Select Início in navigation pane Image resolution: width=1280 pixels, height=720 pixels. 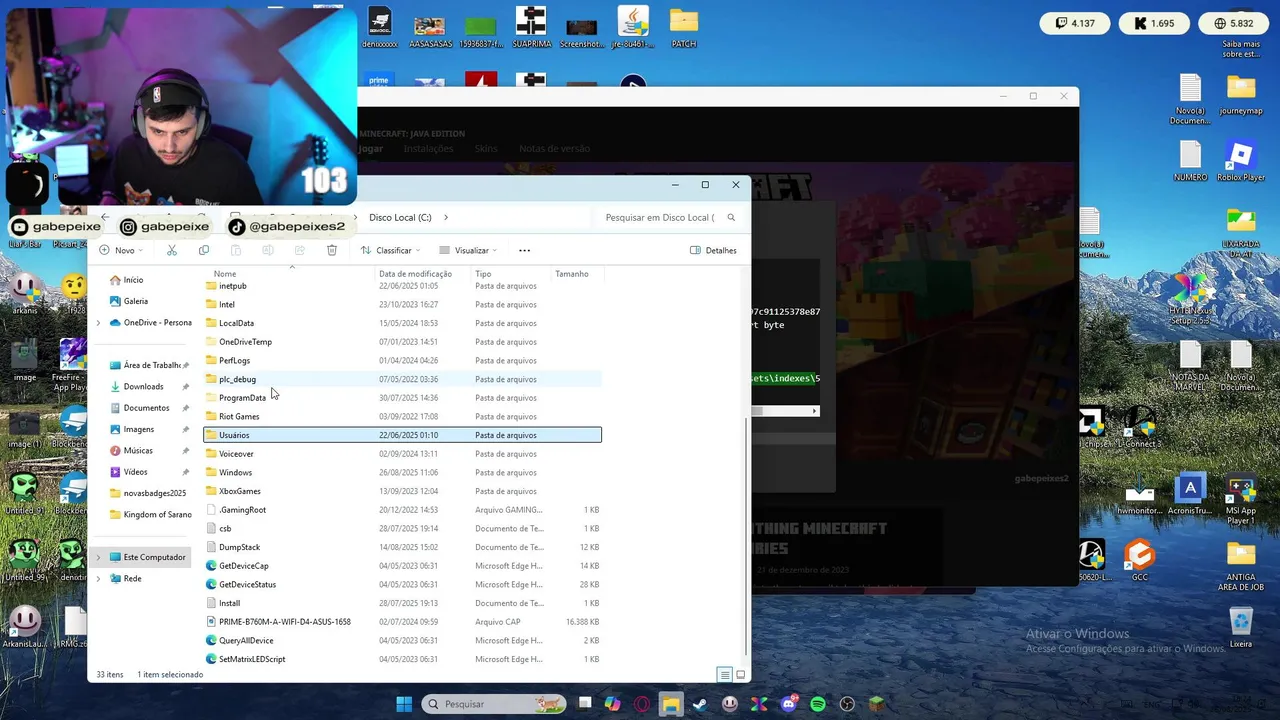coord(133,280)
